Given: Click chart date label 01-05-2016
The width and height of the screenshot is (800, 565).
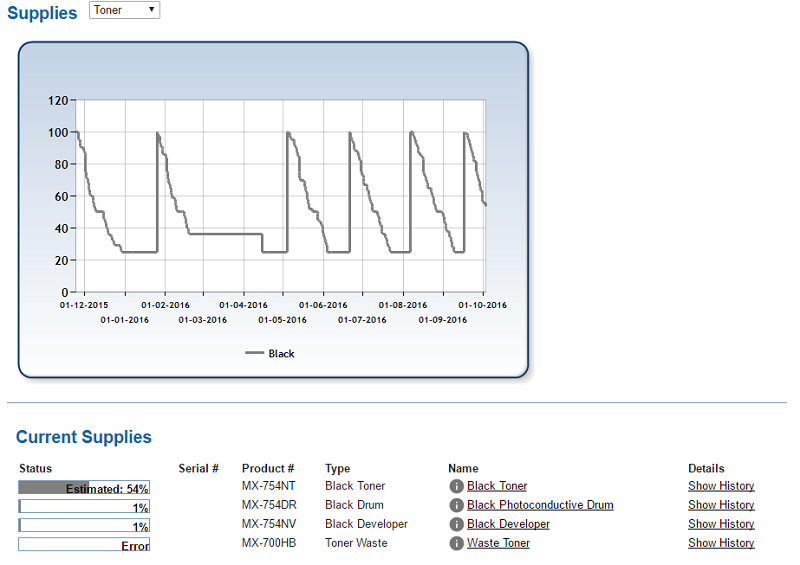Looking at the screenshot, I should click(x=282, y=320).
